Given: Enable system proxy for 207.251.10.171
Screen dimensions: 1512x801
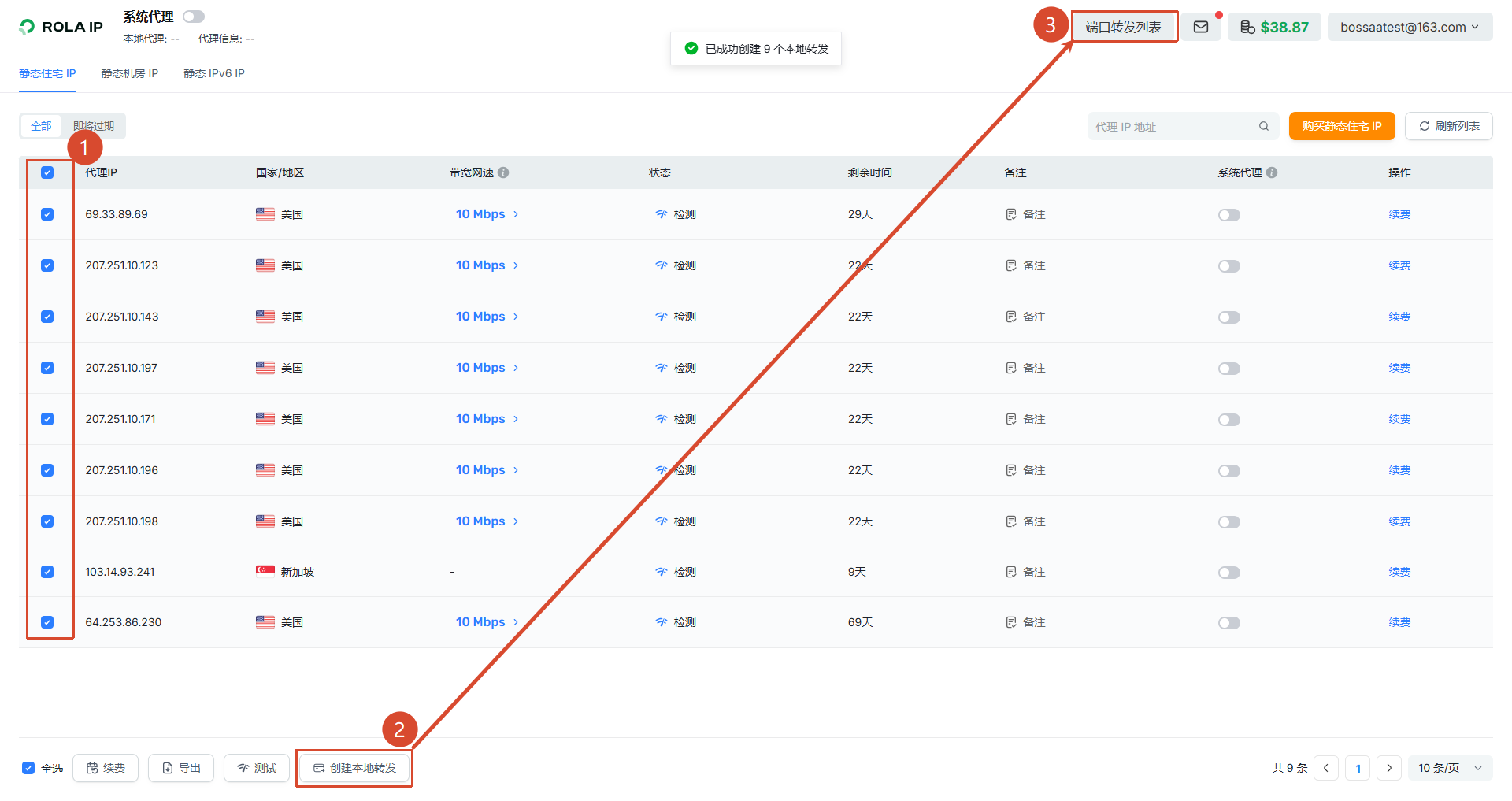Looking at the screenshot, I should pos(1229,420).
